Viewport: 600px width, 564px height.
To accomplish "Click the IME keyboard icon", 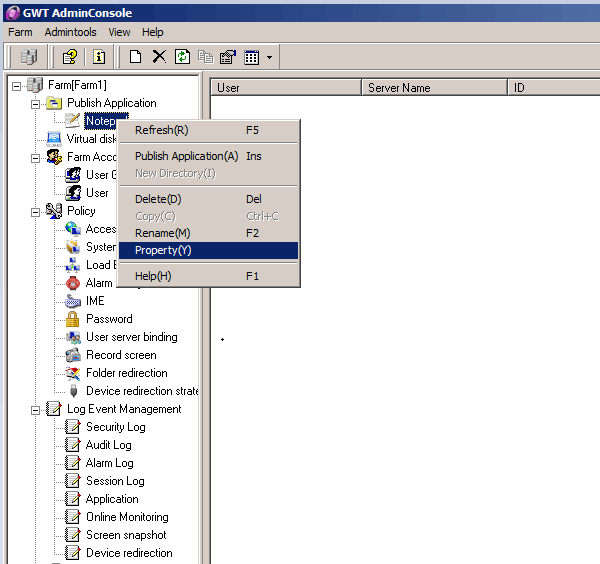I will click(73, 301).
